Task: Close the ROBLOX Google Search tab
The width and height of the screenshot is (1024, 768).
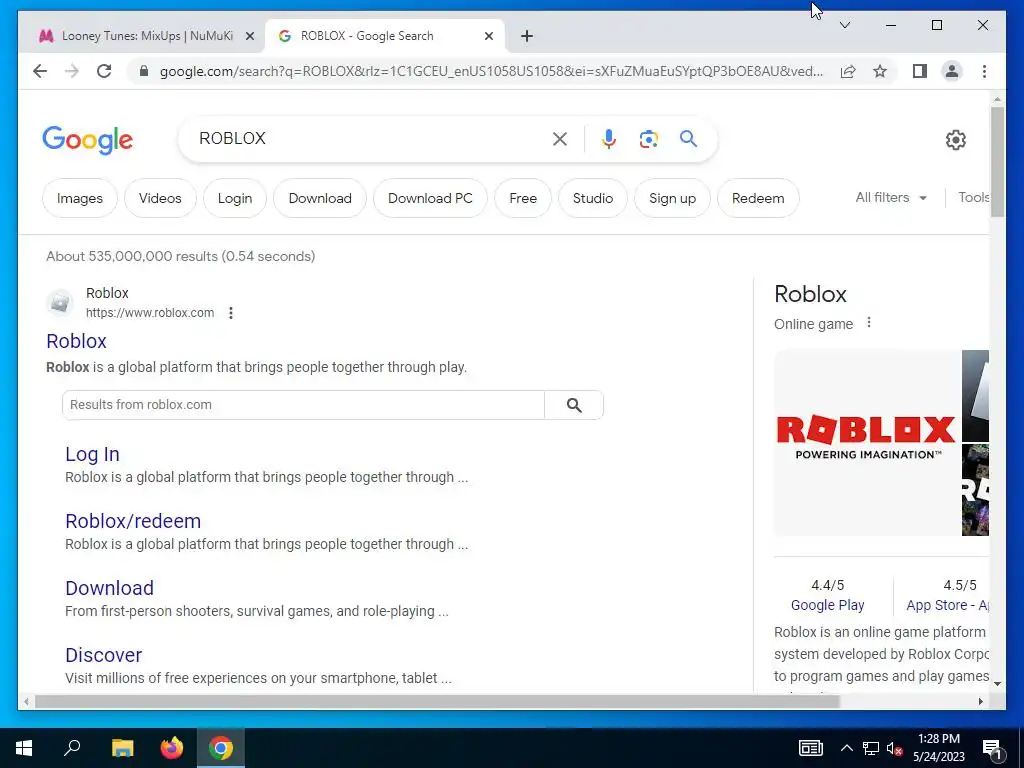Action: 488,37
